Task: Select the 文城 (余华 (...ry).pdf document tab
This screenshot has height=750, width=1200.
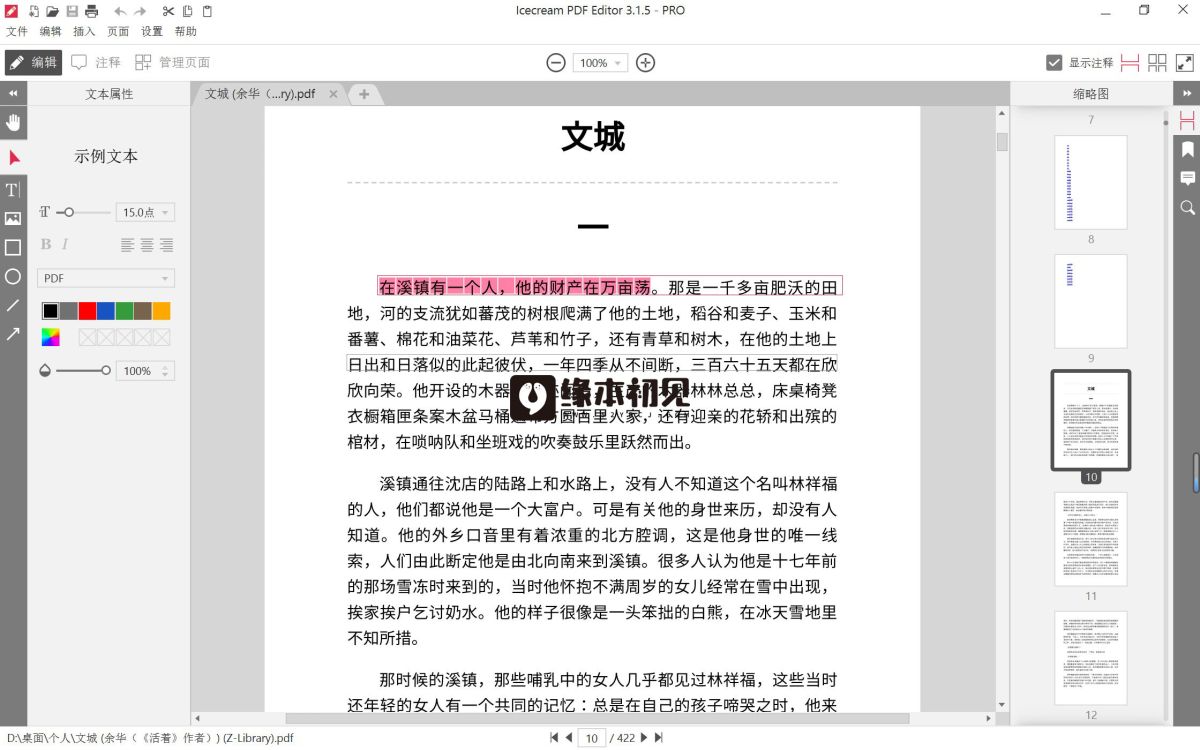Action: (x=260, y=94)
